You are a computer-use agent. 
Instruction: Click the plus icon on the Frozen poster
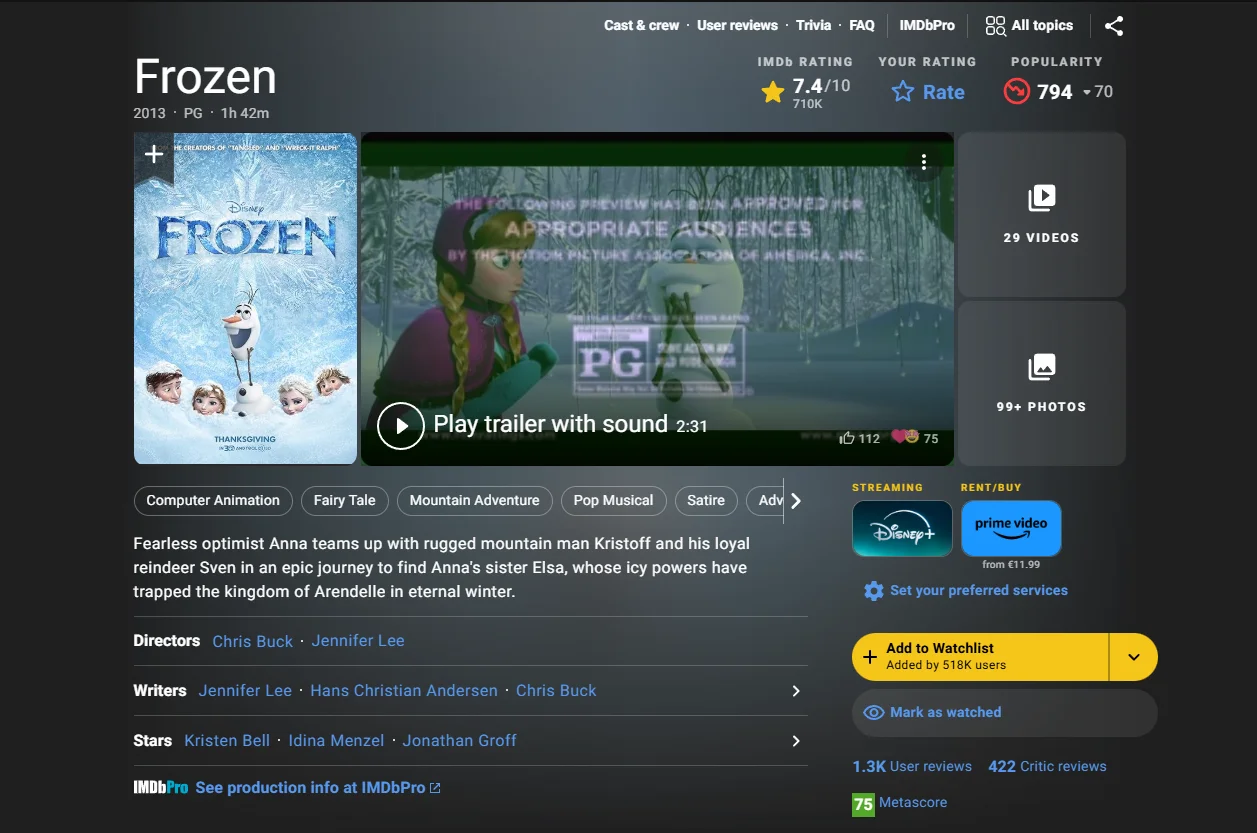152,154
